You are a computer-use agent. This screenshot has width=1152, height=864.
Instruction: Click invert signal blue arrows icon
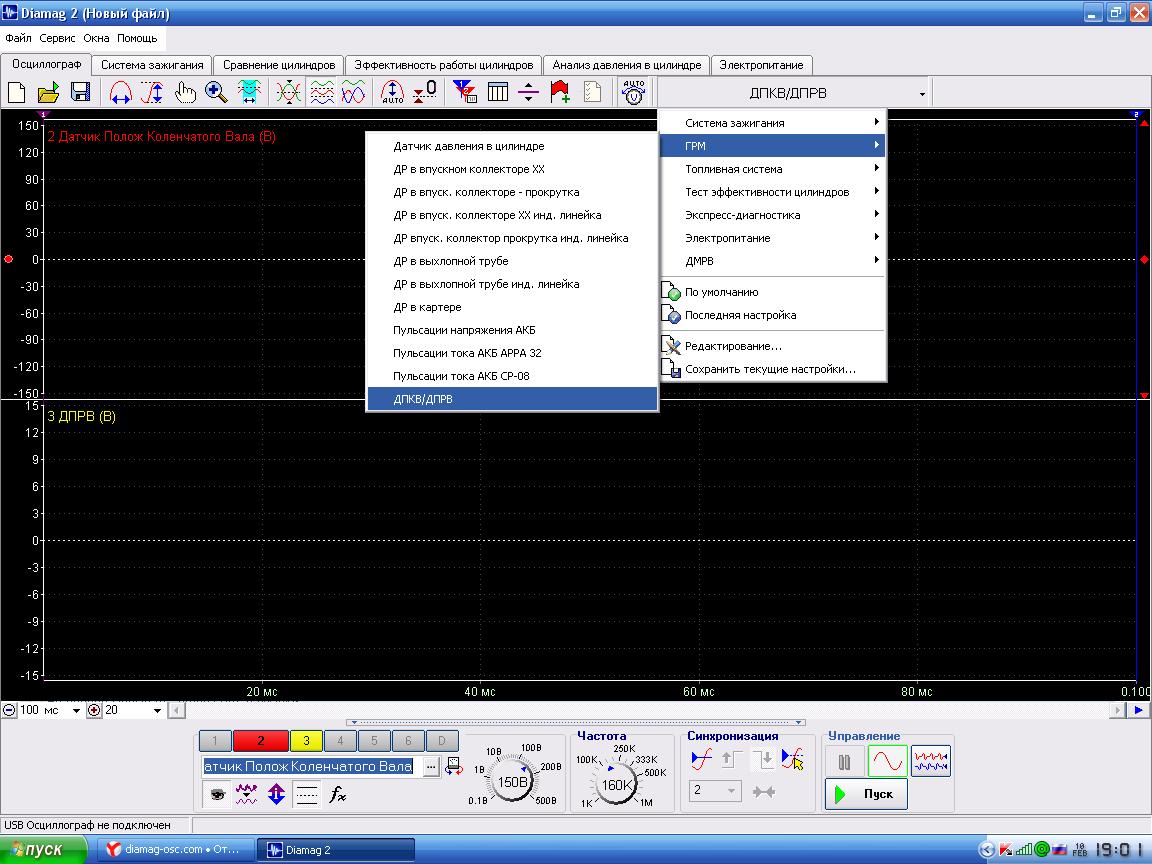[x=276, y=794]
